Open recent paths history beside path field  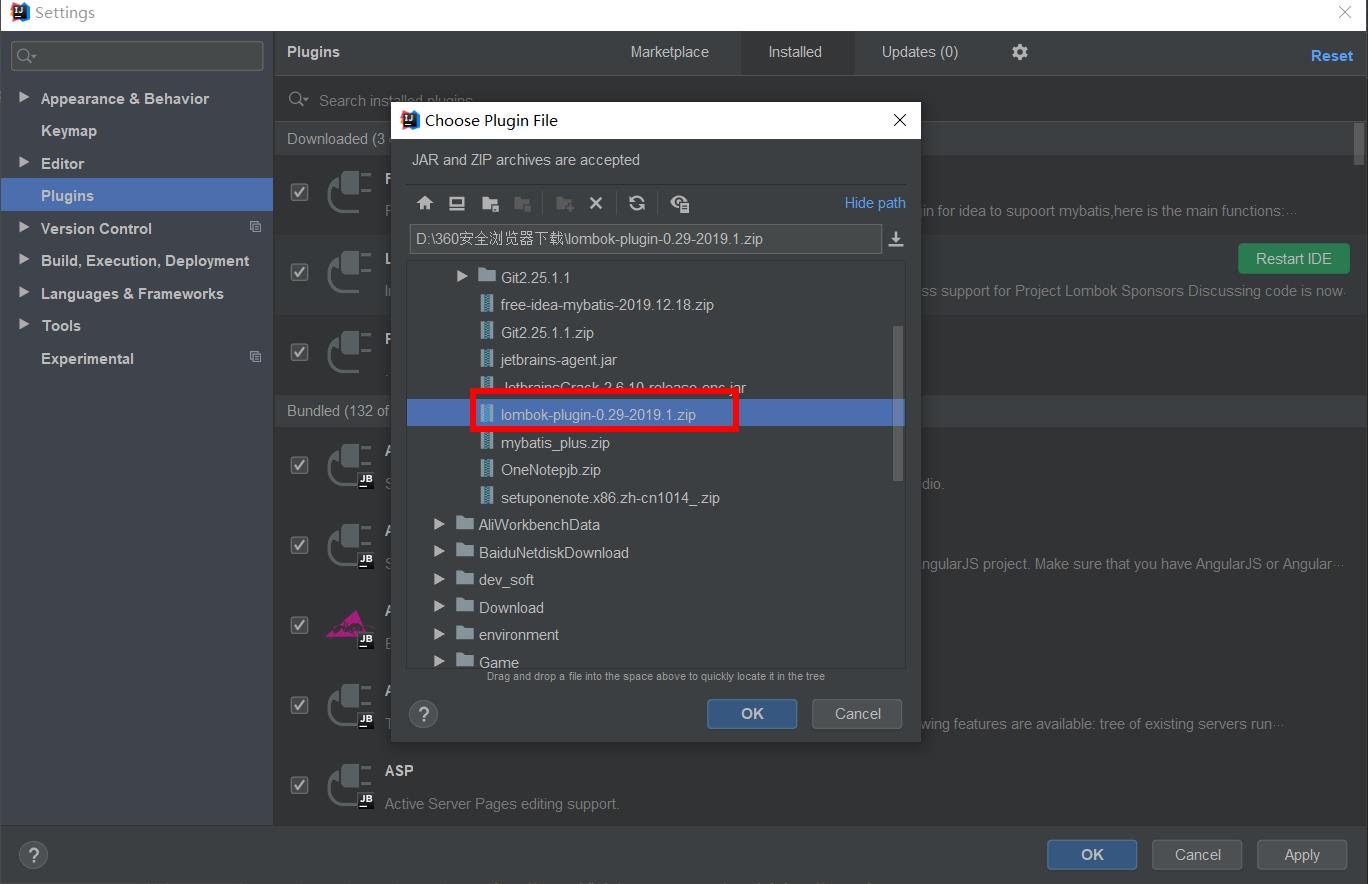(x=896, y=239)
